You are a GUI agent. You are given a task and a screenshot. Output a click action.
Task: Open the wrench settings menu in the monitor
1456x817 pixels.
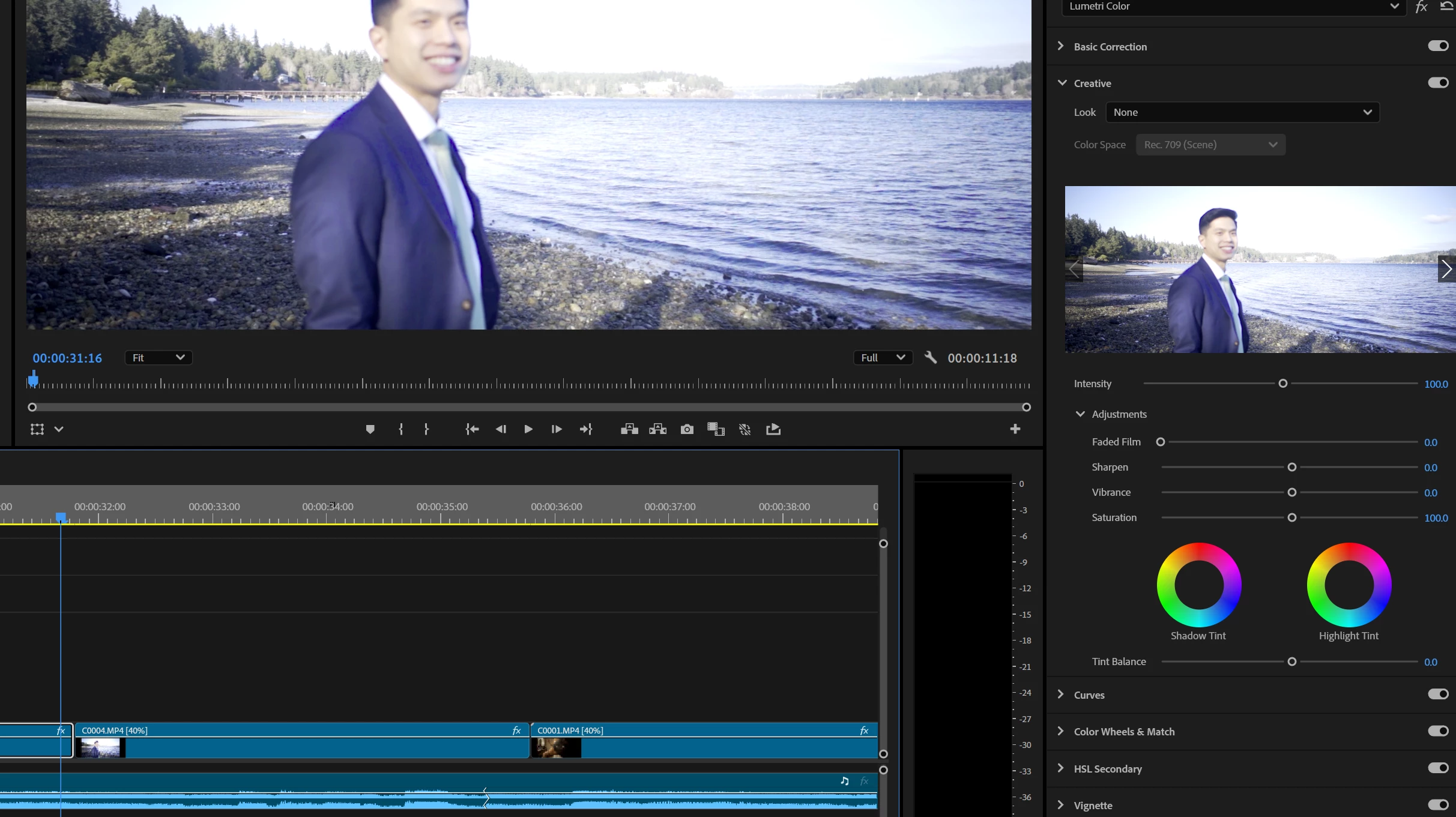tap(931, 358)
